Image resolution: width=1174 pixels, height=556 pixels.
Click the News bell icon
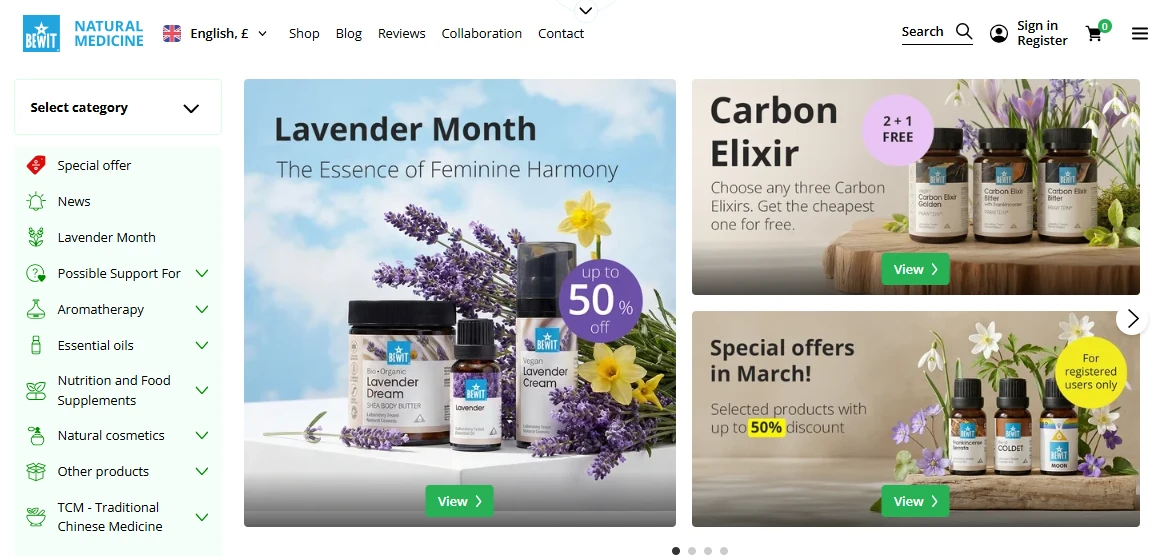36,201
